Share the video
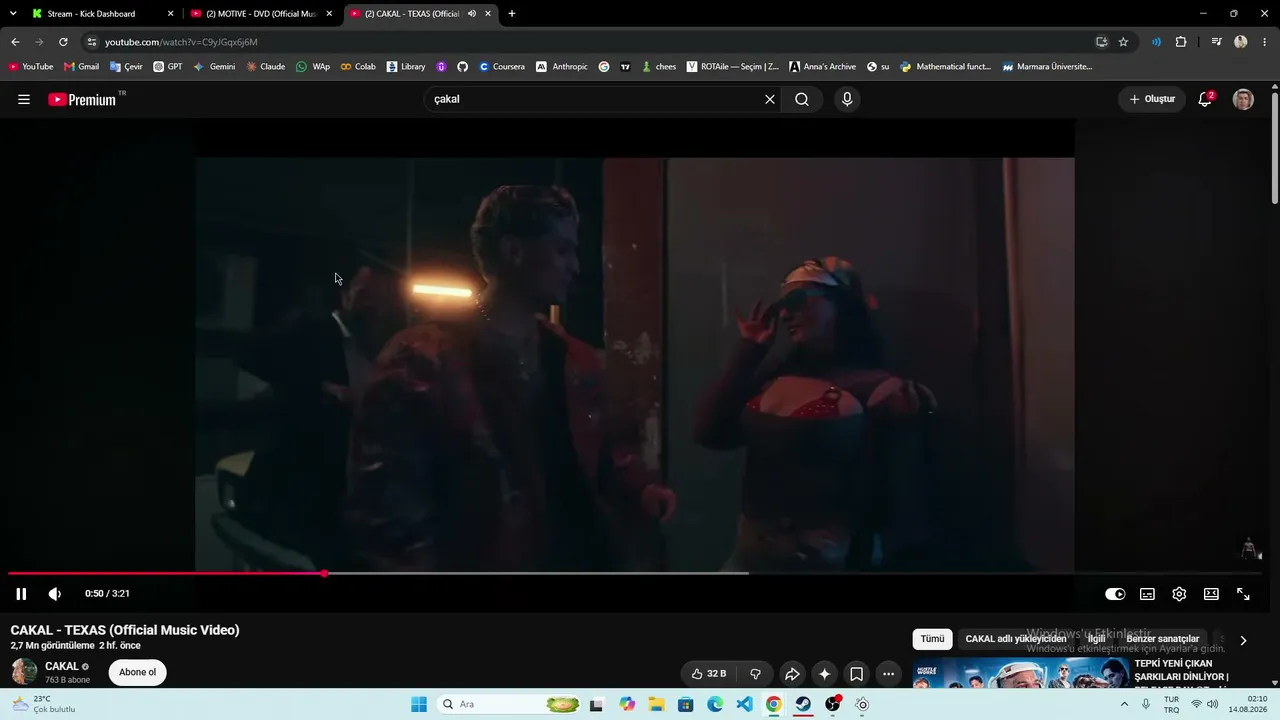Screen dimensions: 1280x720 pyautogui.click(x=792, y=674)
